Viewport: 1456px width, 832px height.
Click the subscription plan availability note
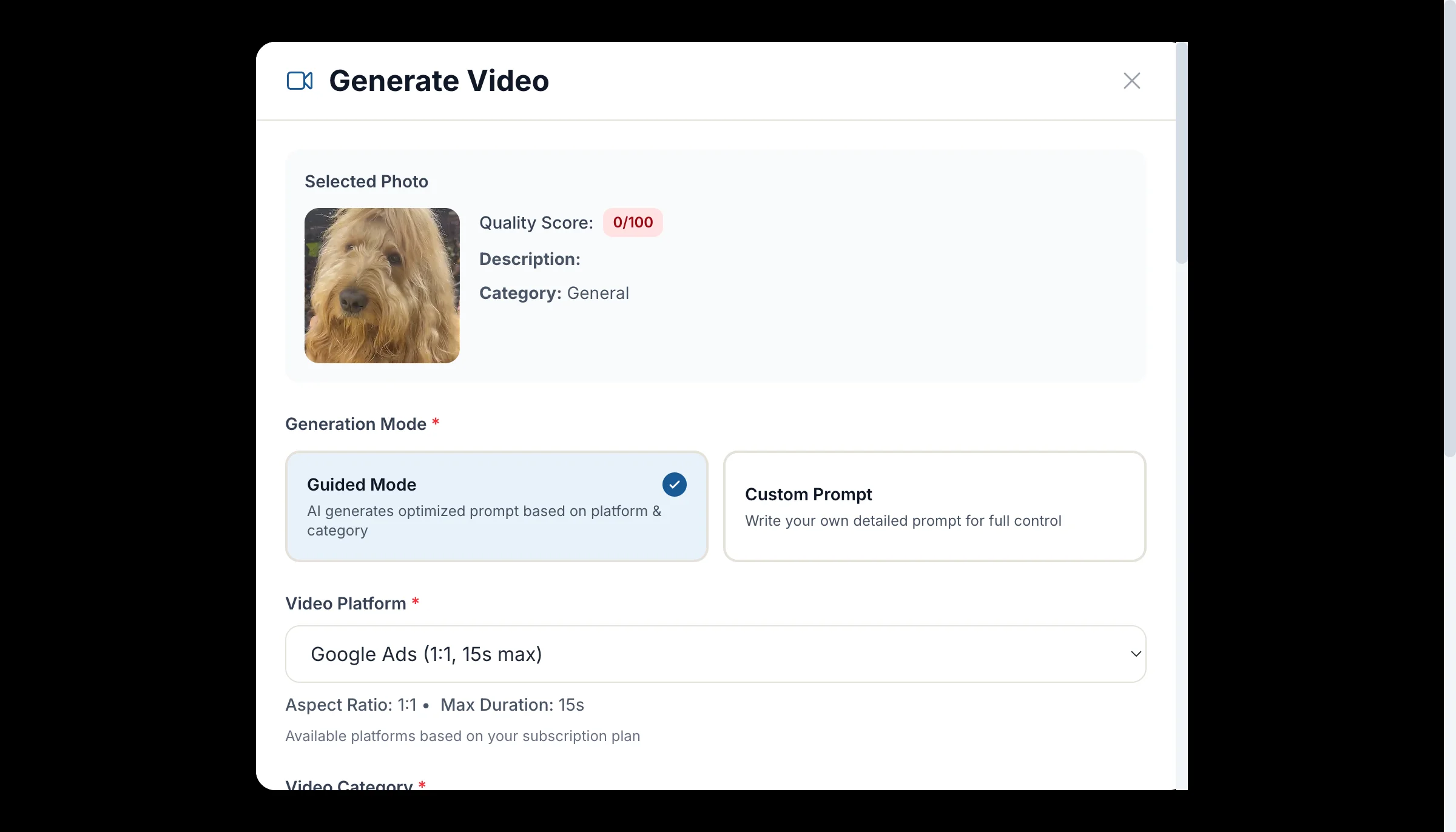tap(462, 736)
